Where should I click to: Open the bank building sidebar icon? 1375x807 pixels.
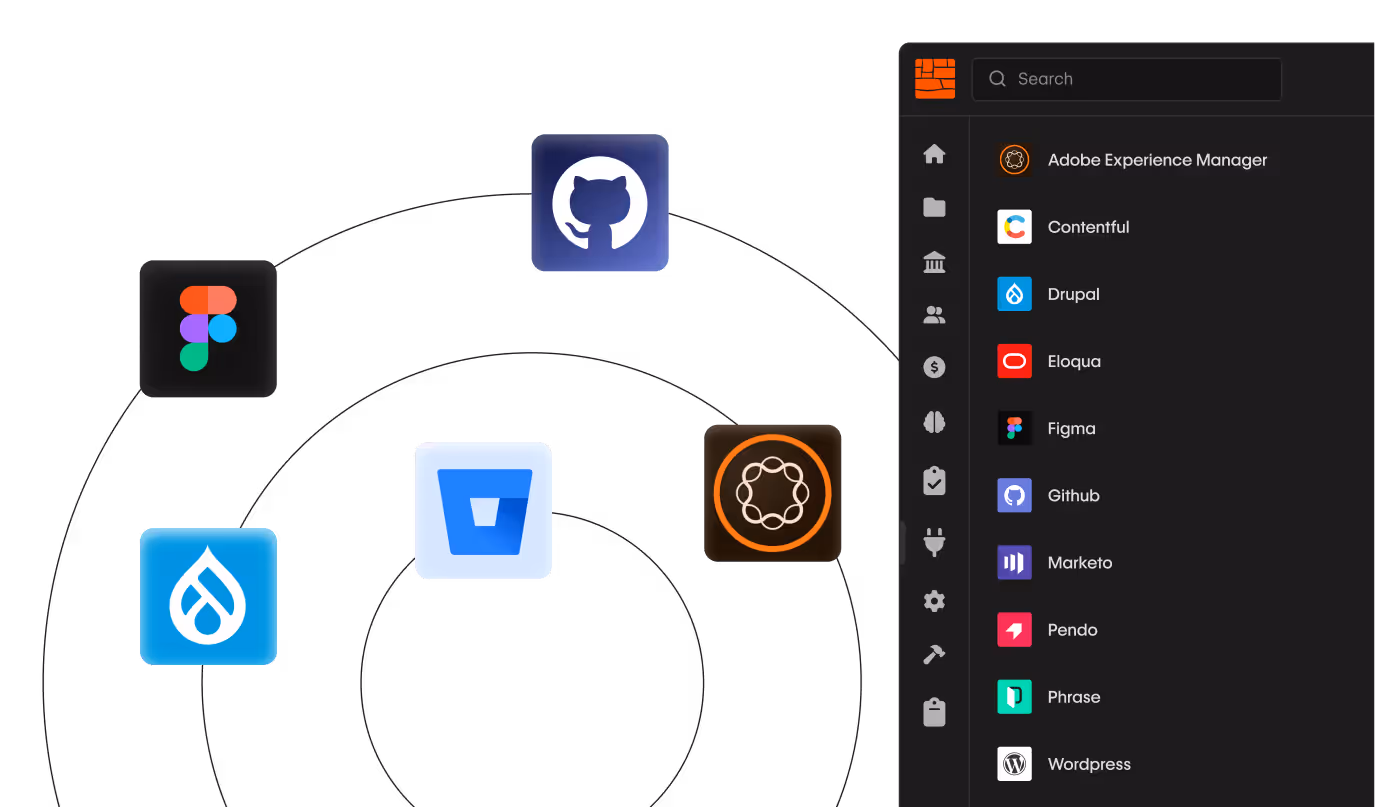[x=934, y=262]
